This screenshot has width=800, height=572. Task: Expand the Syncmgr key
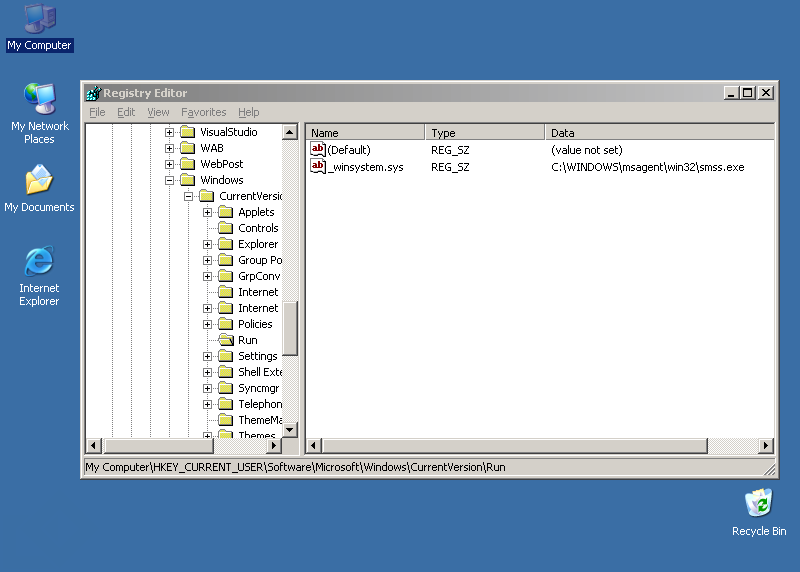click(x=207, y=388)
